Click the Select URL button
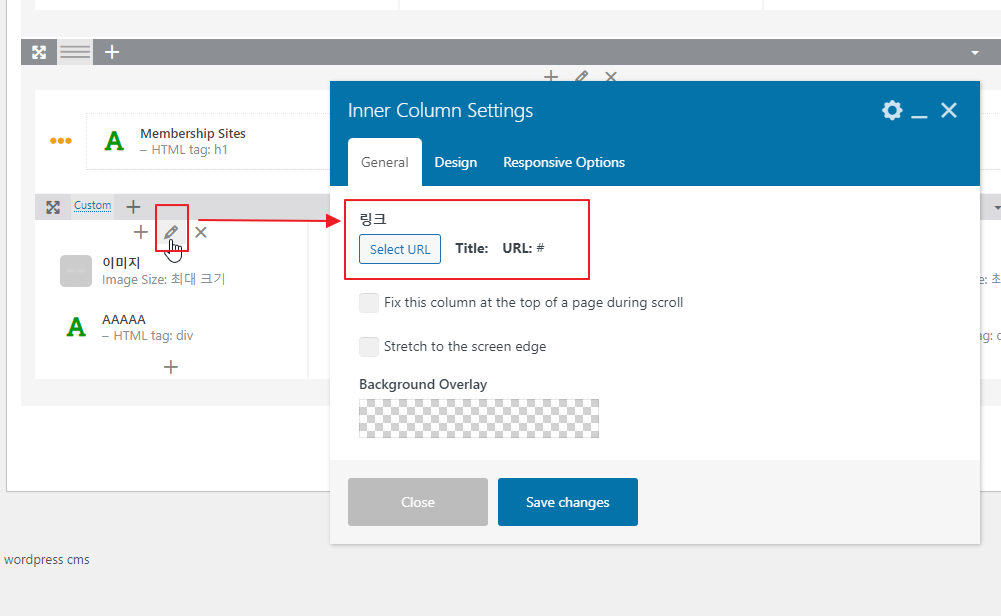1001x616 pixels. tap(400, 249)
